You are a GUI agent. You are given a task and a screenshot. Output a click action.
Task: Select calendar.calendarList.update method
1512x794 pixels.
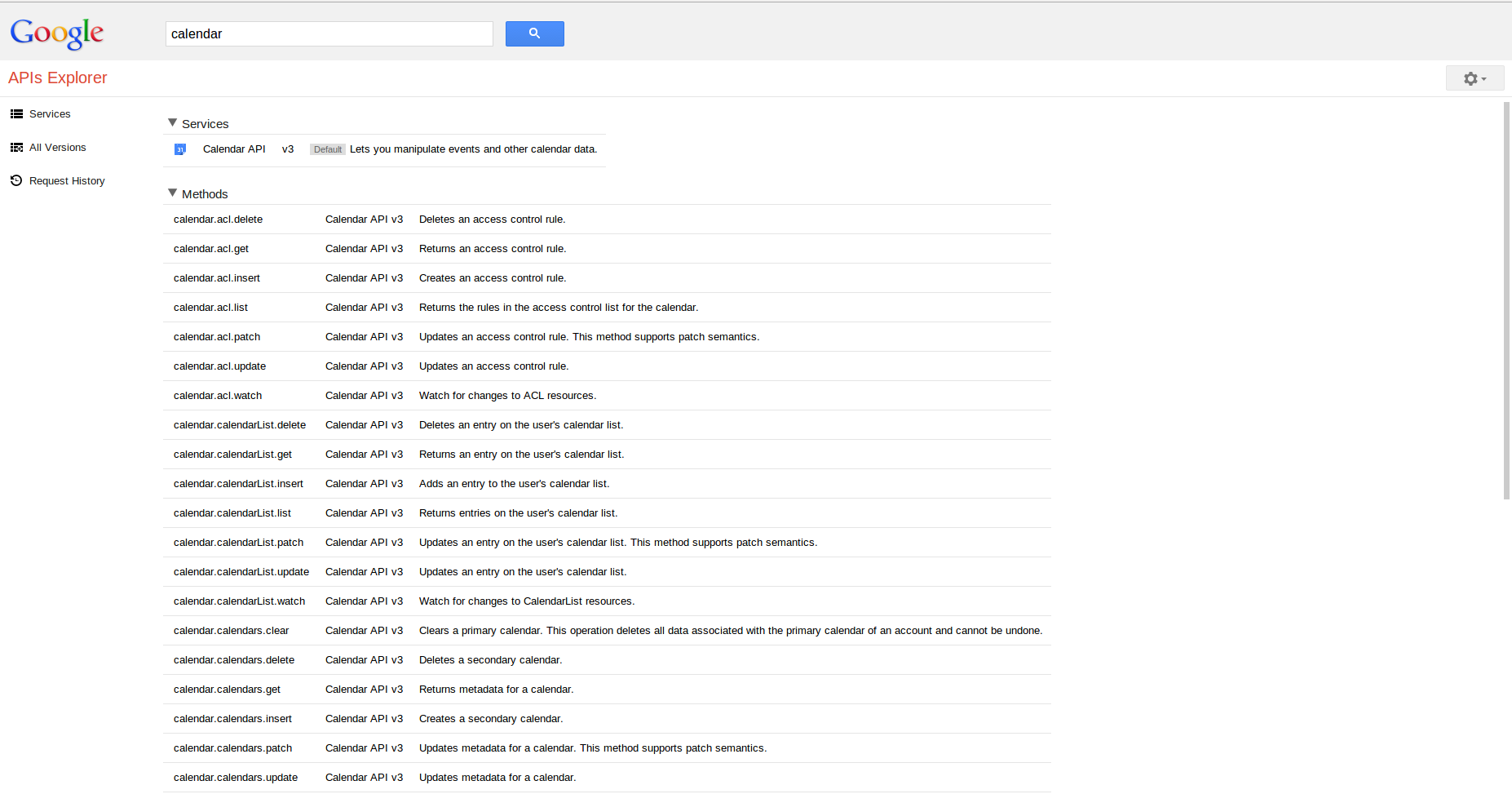[241, 572]
